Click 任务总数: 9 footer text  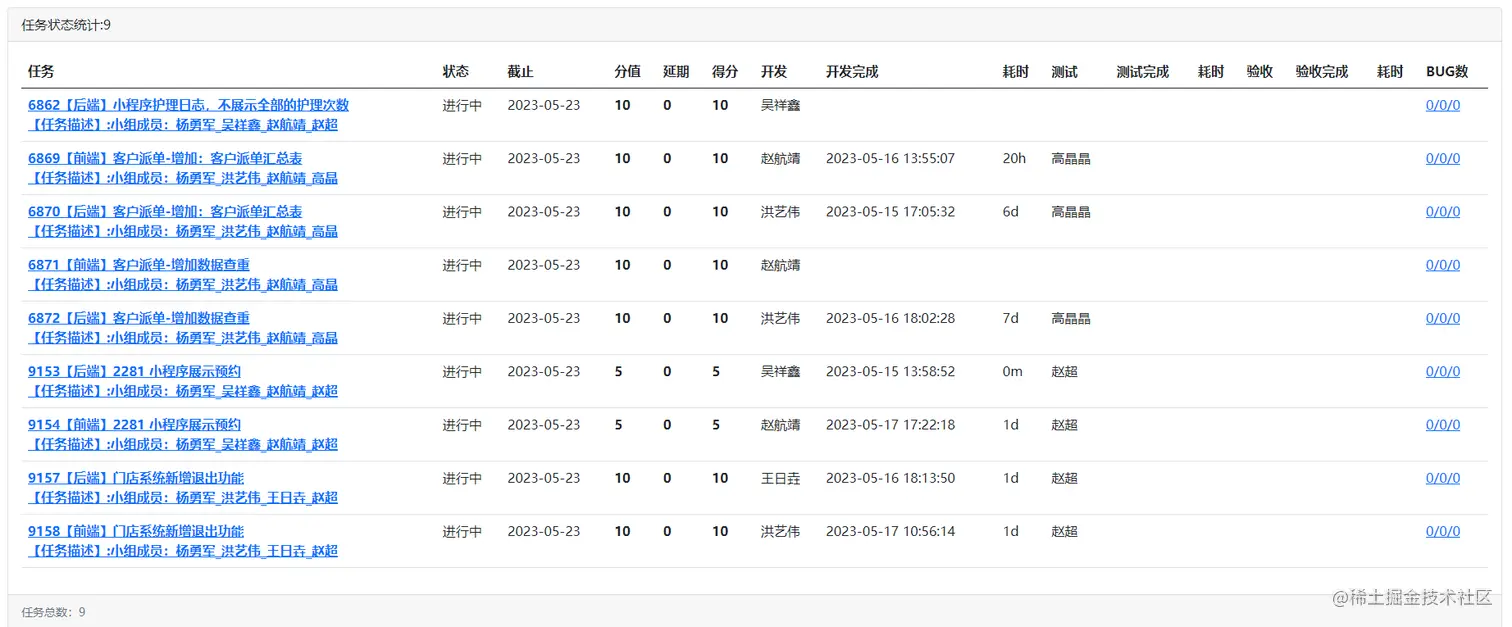(53, 612)
